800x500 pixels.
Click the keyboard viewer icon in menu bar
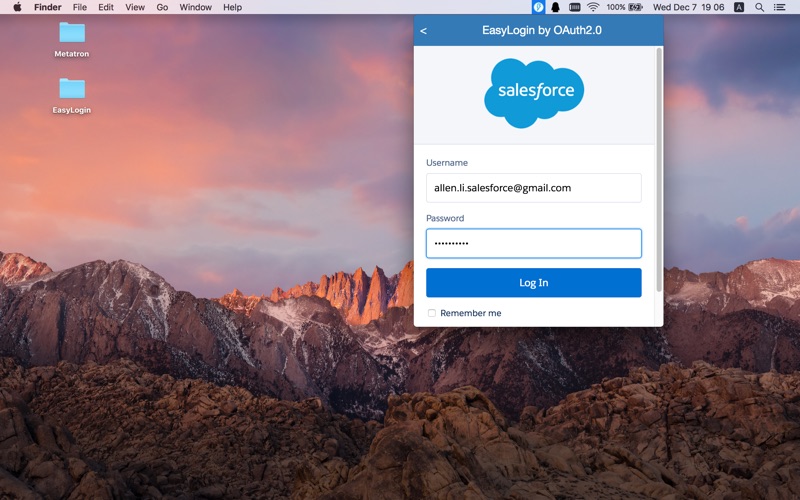click(574, 7)
